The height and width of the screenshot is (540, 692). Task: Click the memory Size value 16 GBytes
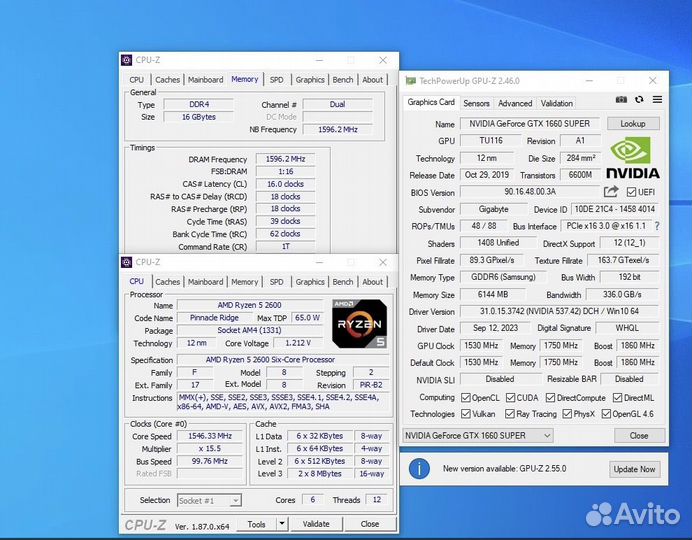[199, 117]
